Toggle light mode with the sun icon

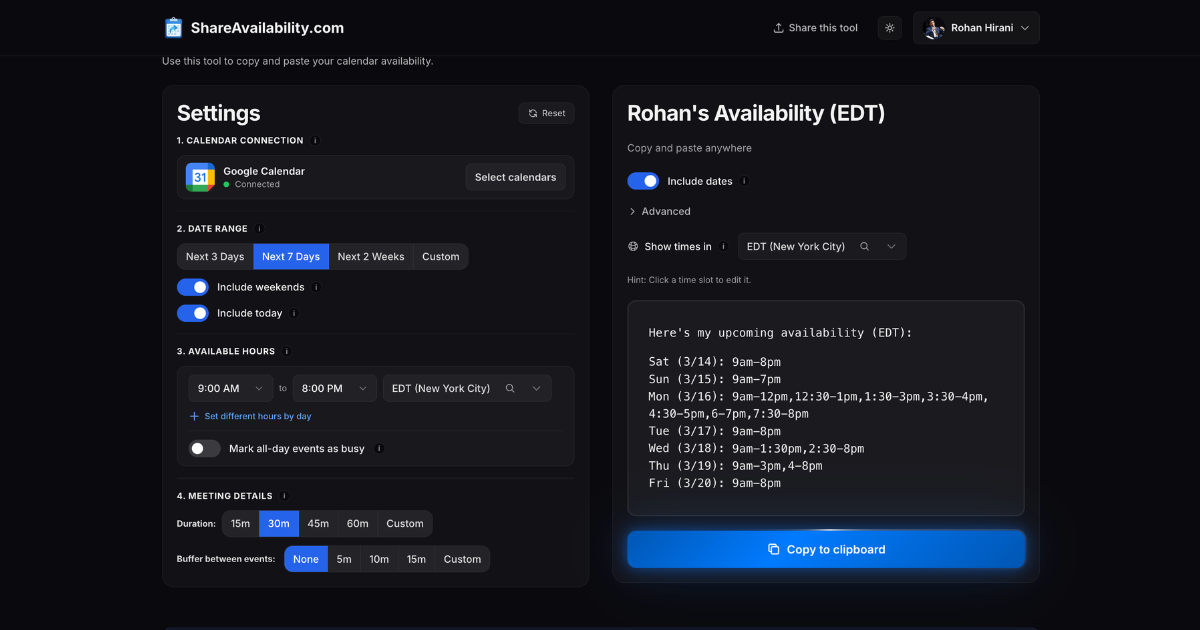889,27
